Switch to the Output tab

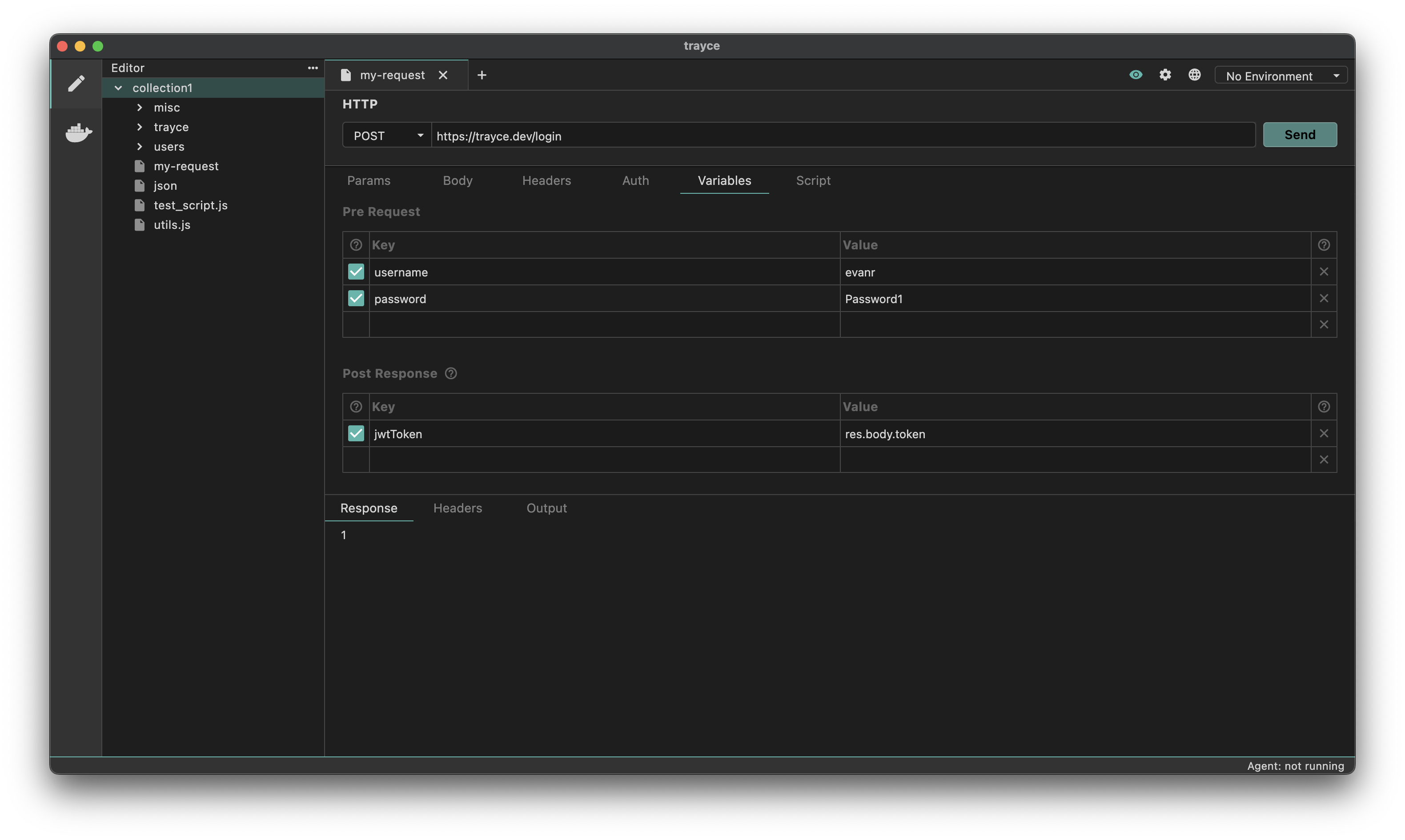click(546, 508)
